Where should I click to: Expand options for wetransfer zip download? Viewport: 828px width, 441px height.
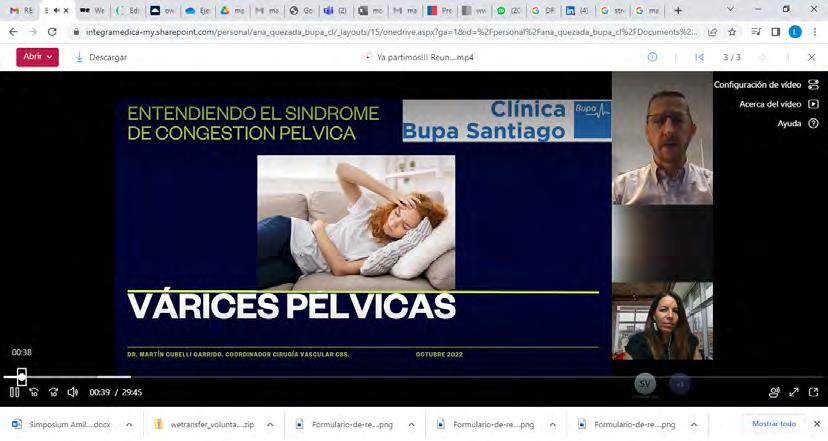[270, 425]
